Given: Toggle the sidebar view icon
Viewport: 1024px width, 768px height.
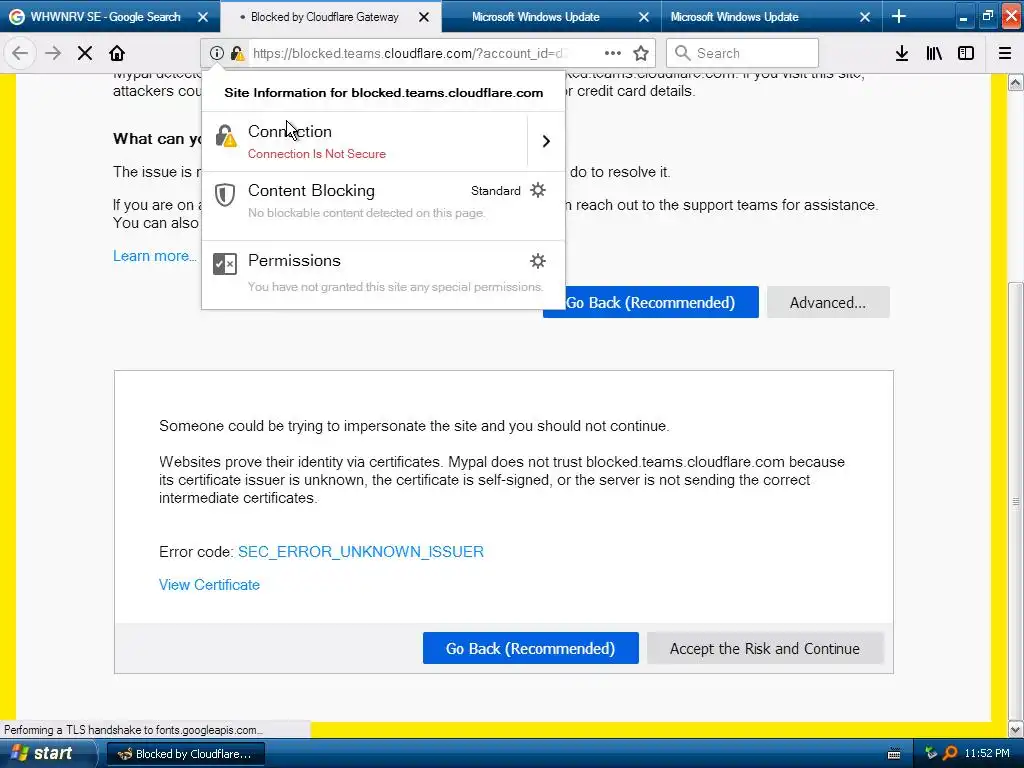Looking at the screenshot, I should coord(966,53).
